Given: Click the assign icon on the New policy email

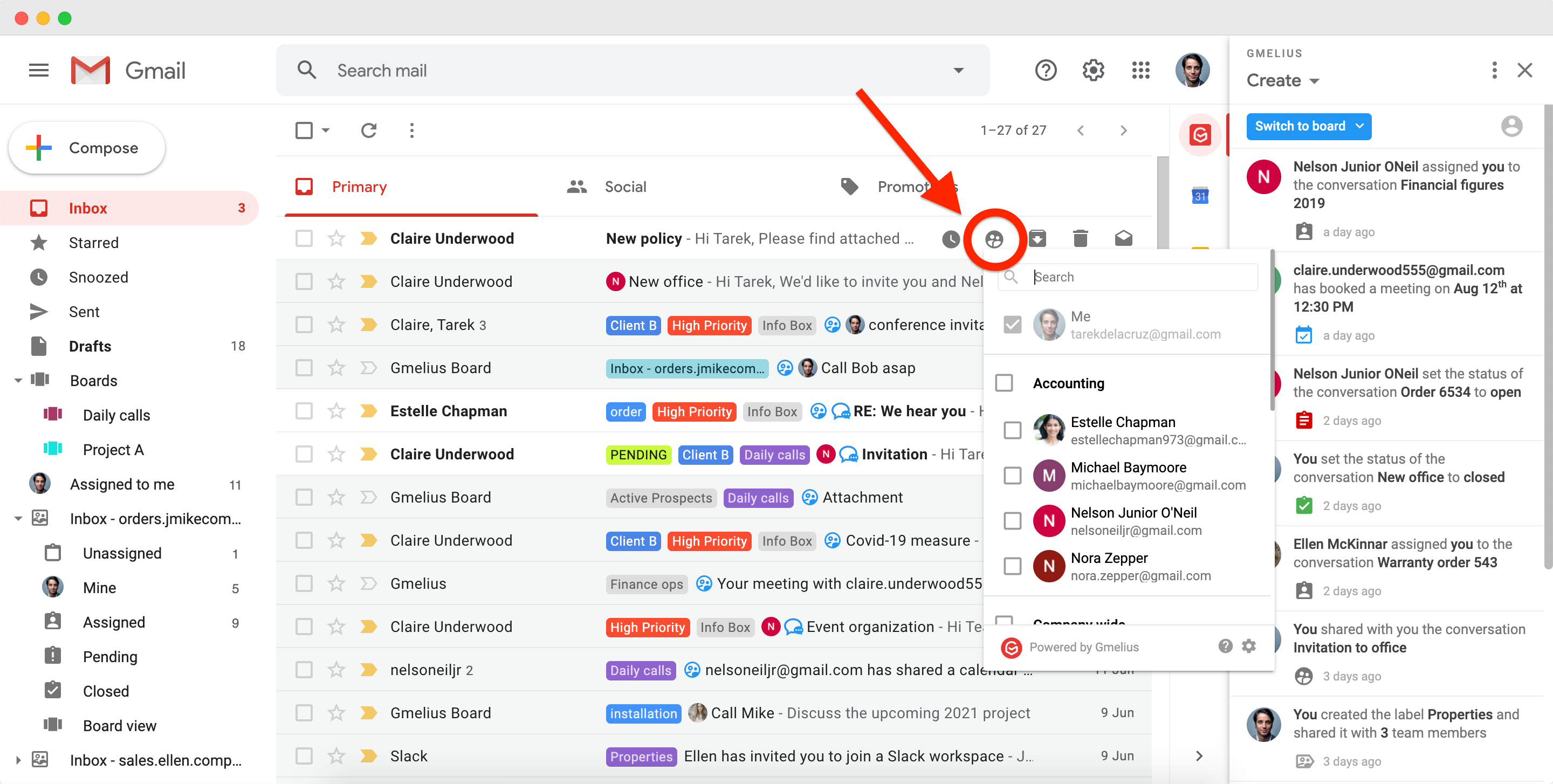Looking at the screenshot, I should coord(993,239).
